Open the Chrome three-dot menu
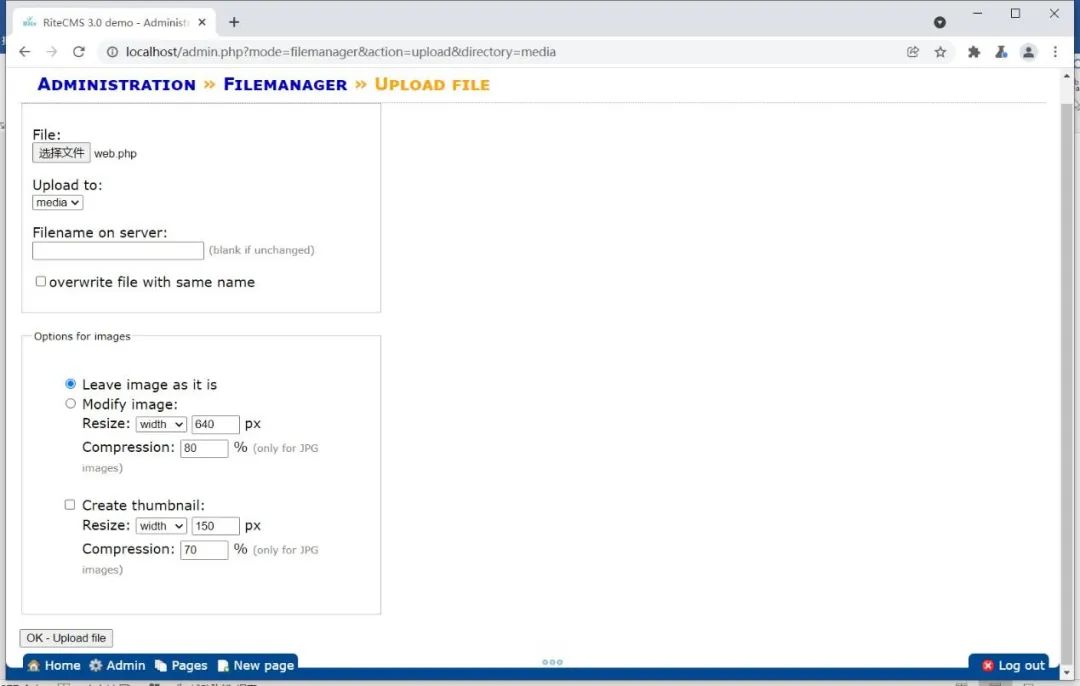 click(x=1055, y=52)
